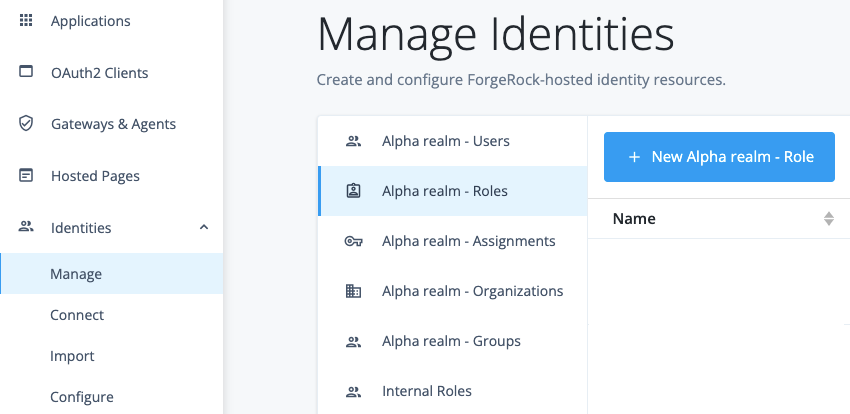Viewport: 850px width, 414px height.
Task: Click the Identities people icon
Action: point(26,228)
